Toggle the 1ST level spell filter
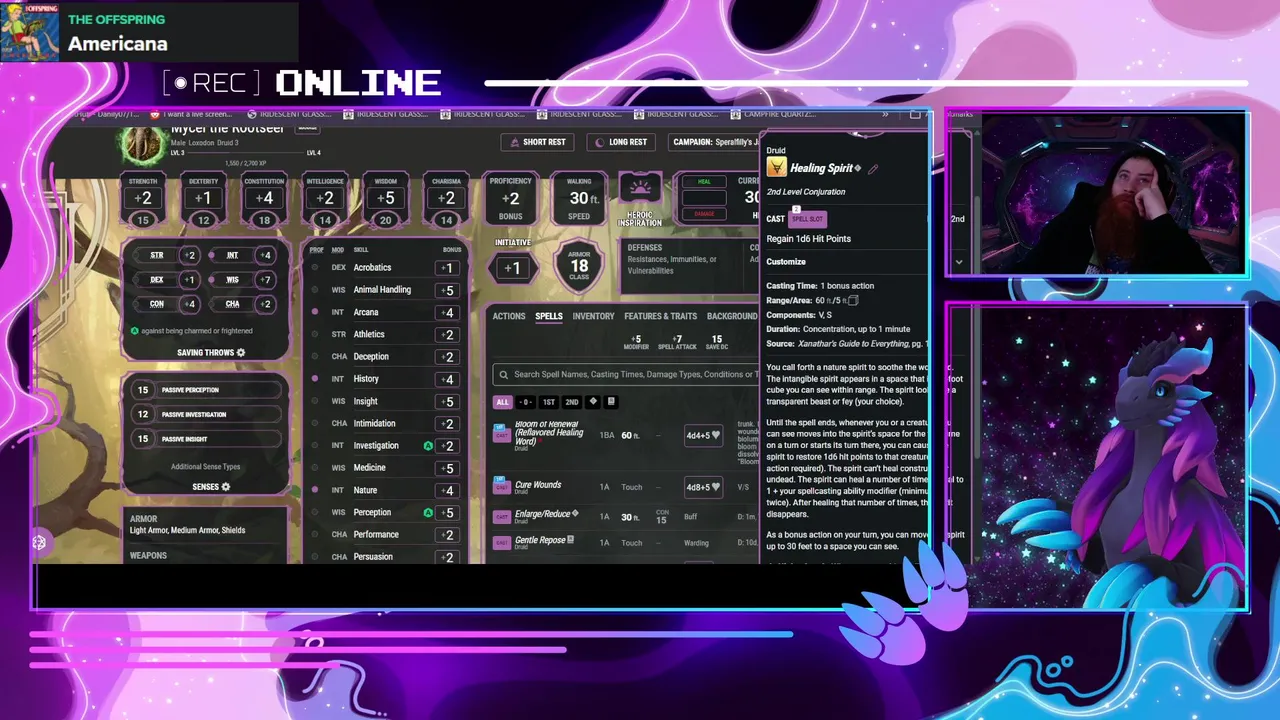Image resolution: width=1280 pixels, height=720 pixels. pos(549,402)
